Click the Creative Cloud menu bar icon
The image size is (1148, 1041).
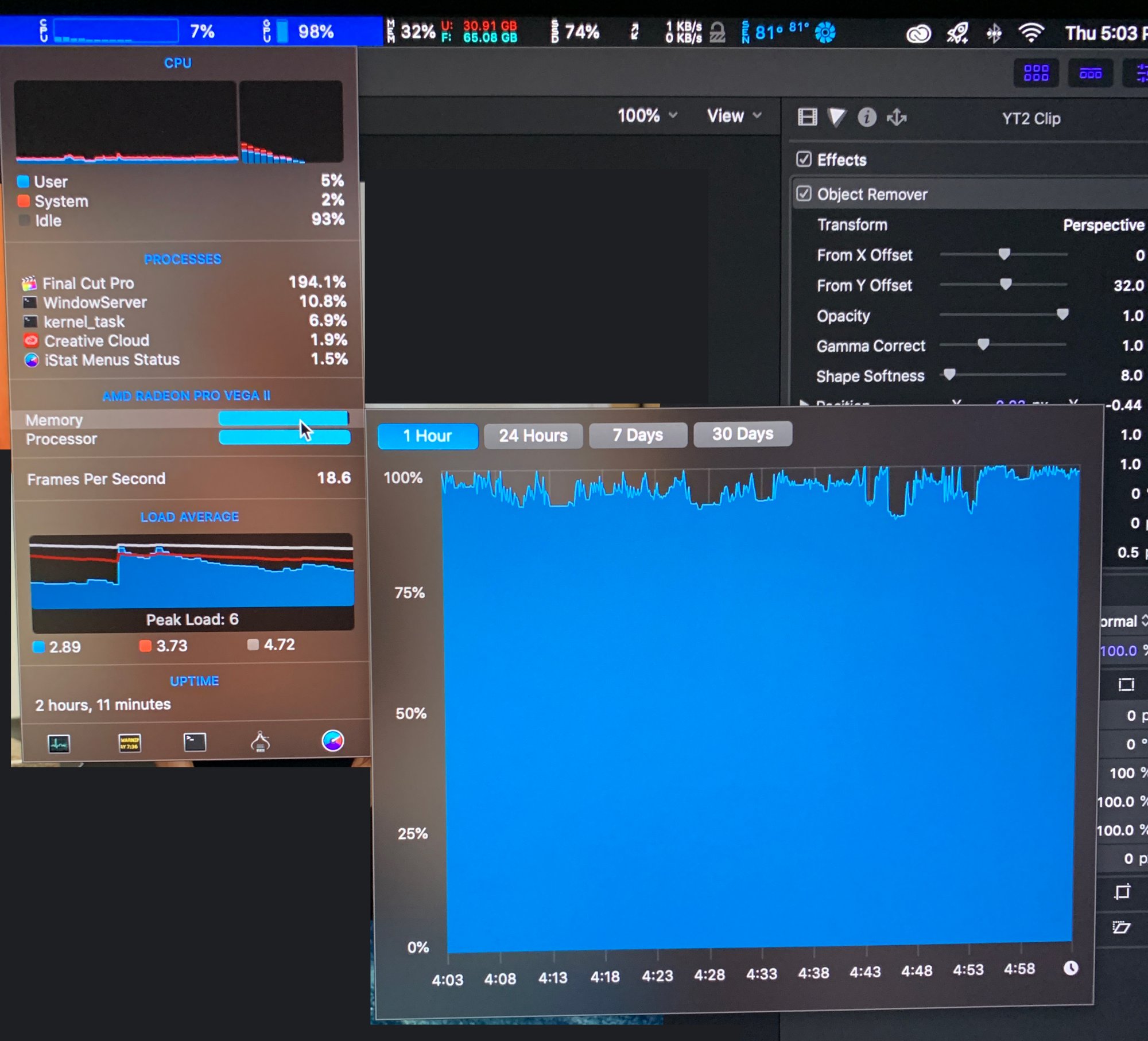point(918,34)
